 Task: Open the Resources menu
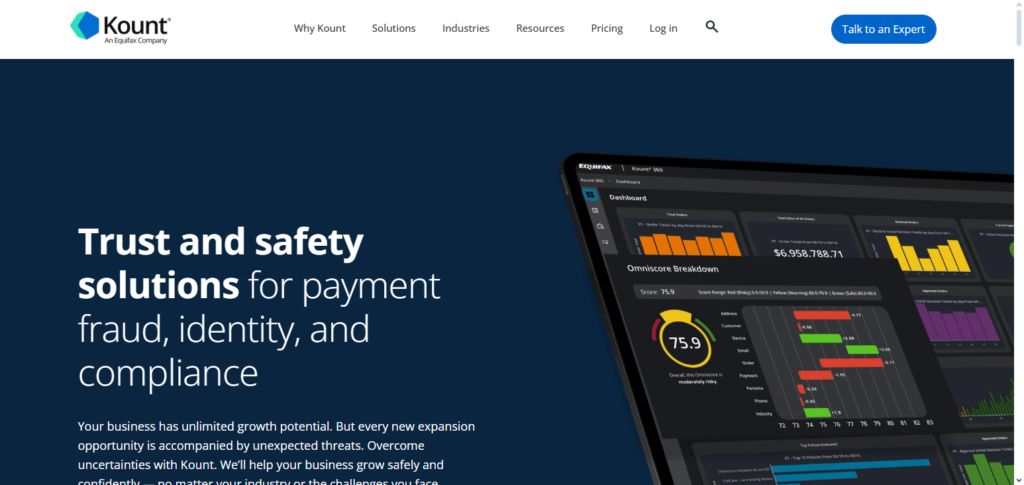tap(540, 28)
